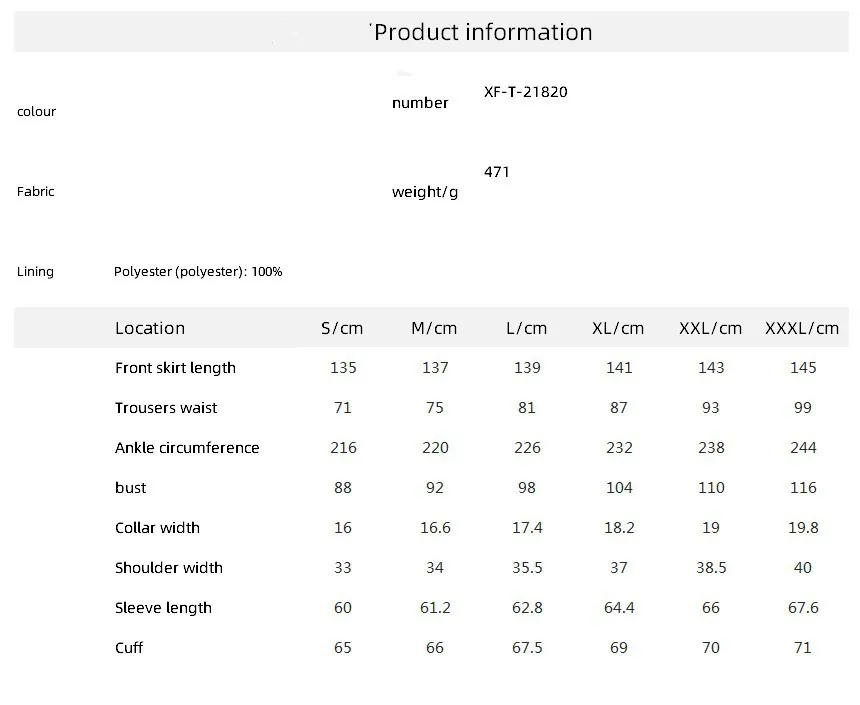
Task: Select the Front skirt length row label
Action: point(175,367)
